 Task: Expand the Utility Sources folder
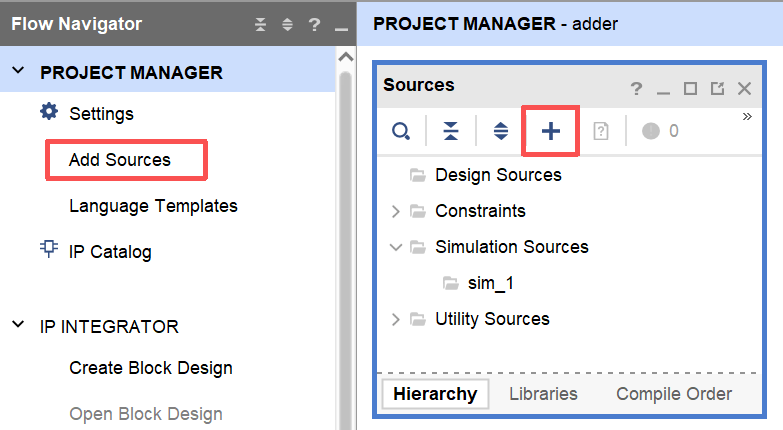click(x=395, y=319)
